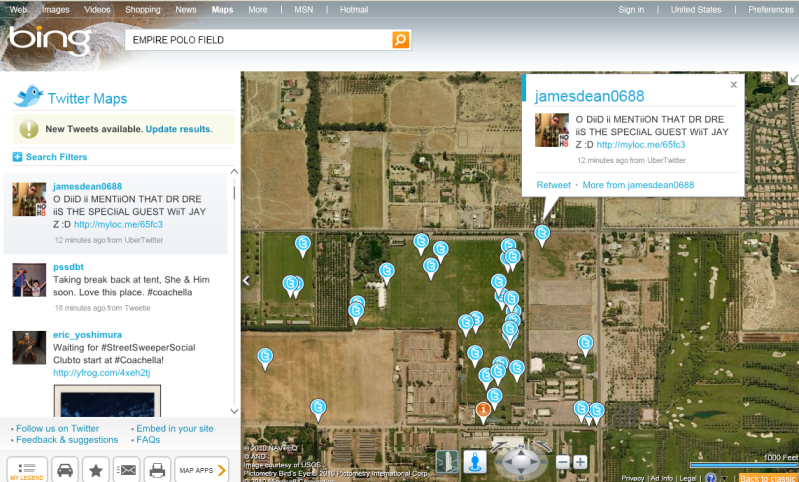Click Ad Info footer link
Image resolution: width=799 pixels, height=482 pixels.
661,478
